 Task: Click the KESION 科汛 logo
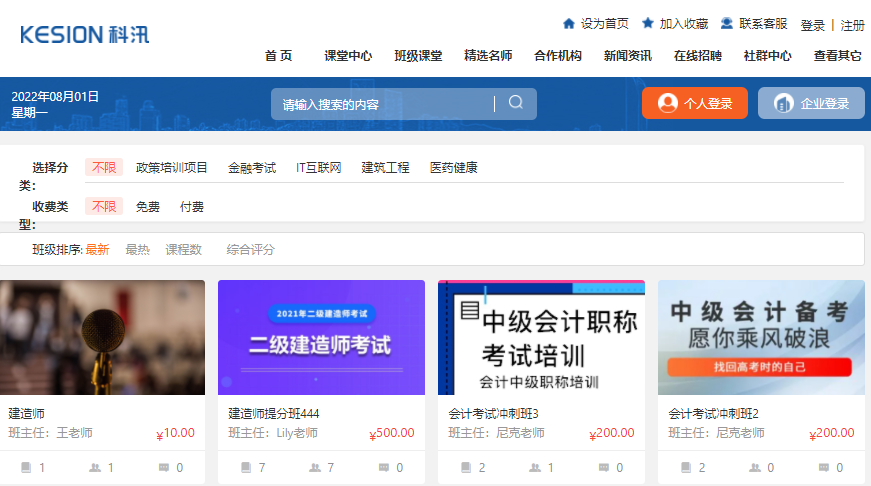84,34
